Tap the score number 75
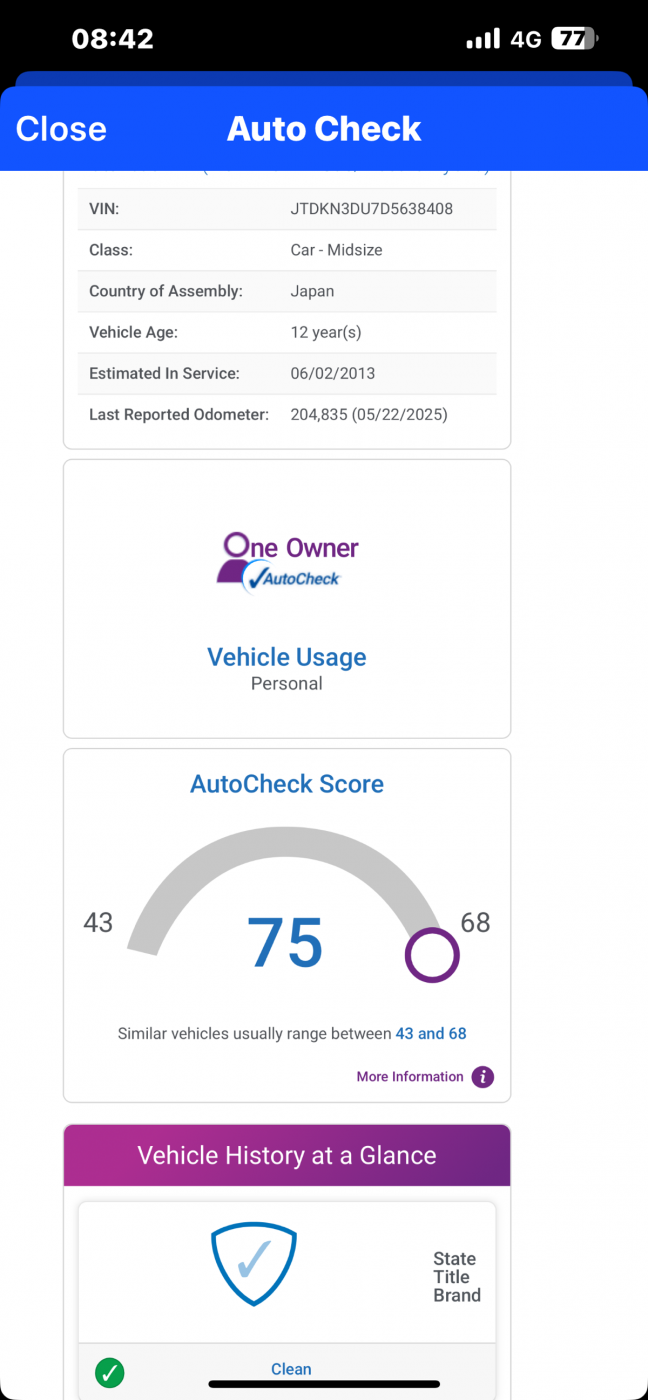The image size is (648, 1400). coord(285,942)
